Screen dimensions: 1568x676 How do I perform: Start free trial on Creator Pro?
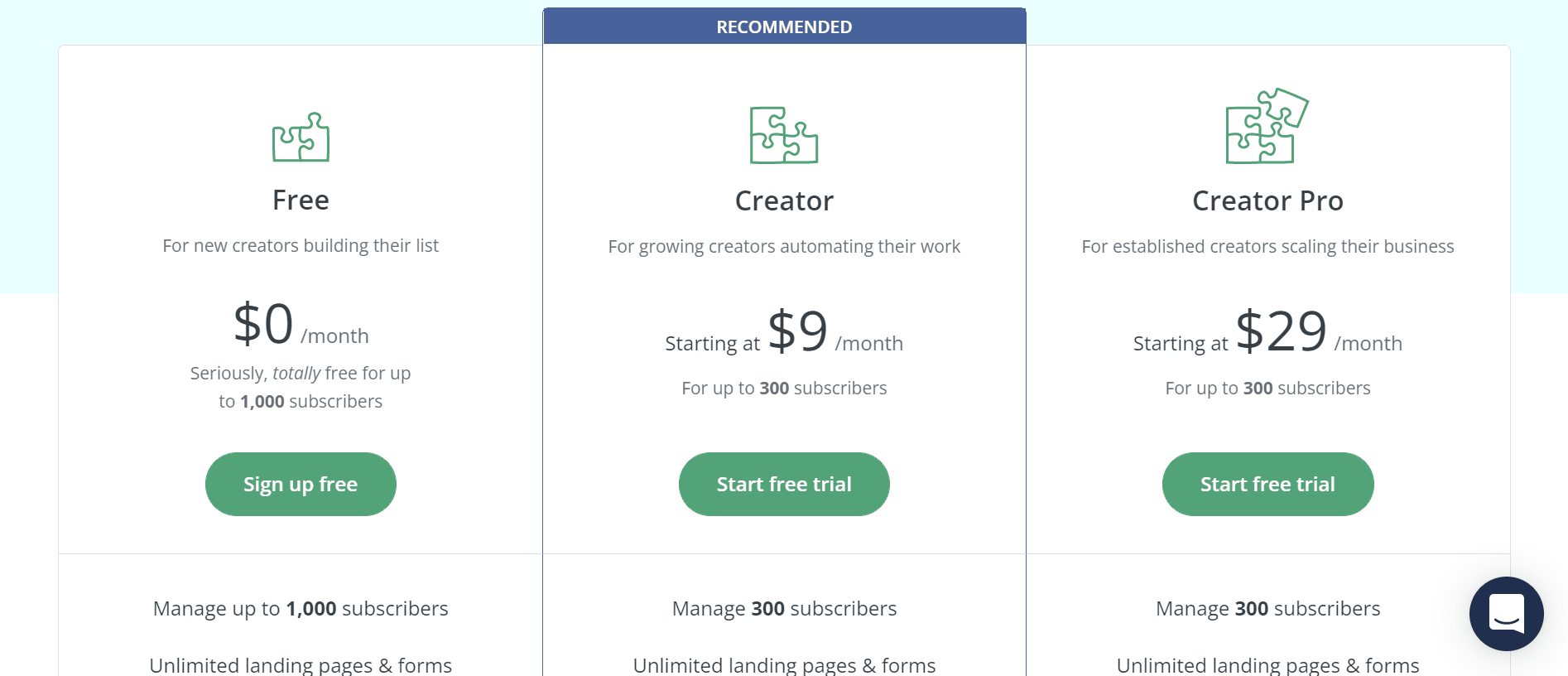[1267, 484]
